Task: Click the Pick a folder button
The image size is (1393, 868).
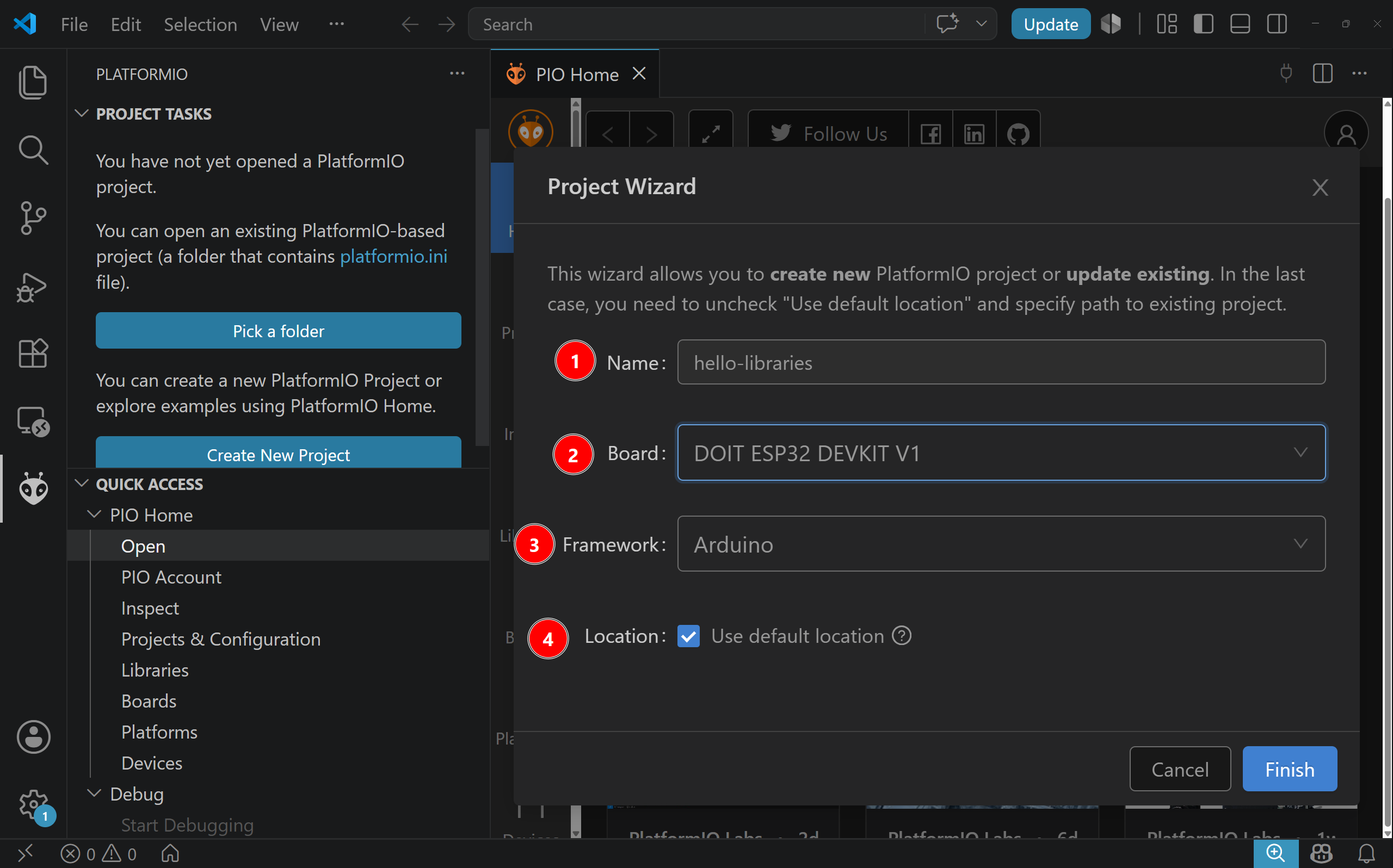Action: [279, 331]
